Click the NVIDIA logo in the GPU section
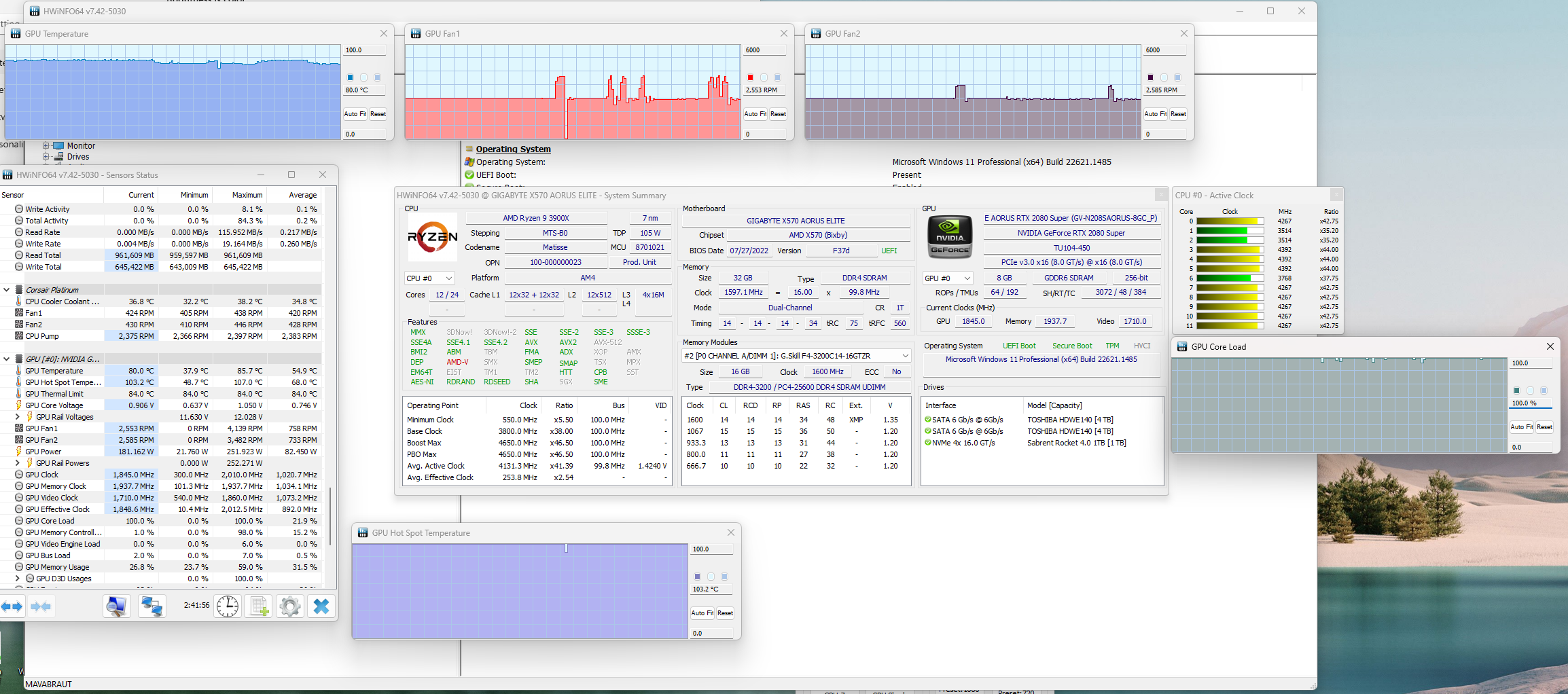The width and height of the screenshot is (1568, 694). click(x=949, y=236)
